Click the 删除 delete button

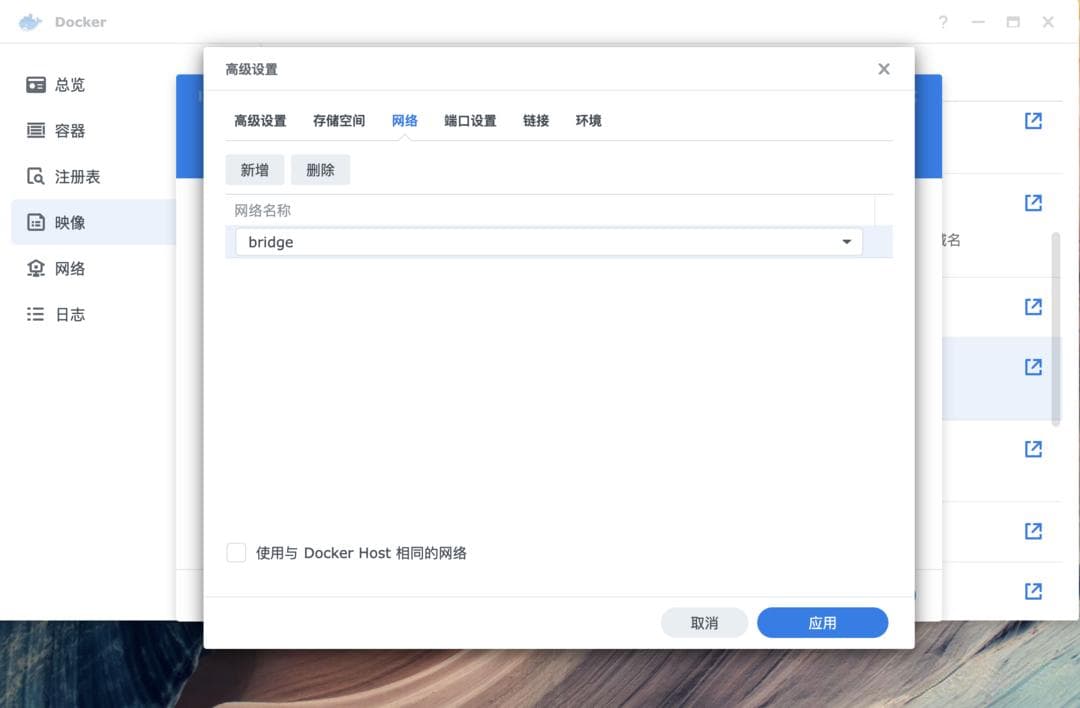pyautogui.click(x=320, y=170)
